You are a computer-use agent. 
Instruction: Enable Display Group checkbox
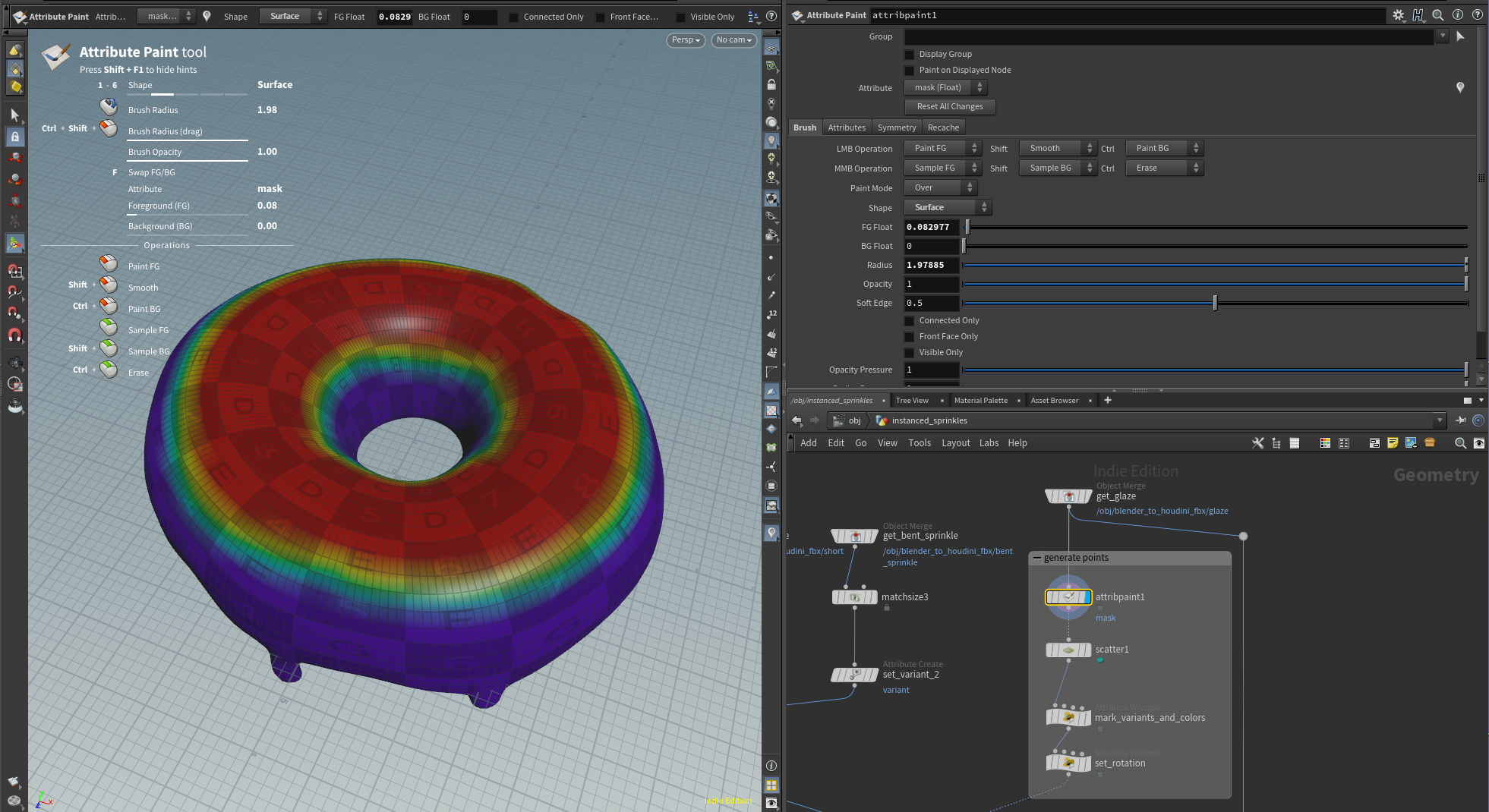click(x=909, y=55)
